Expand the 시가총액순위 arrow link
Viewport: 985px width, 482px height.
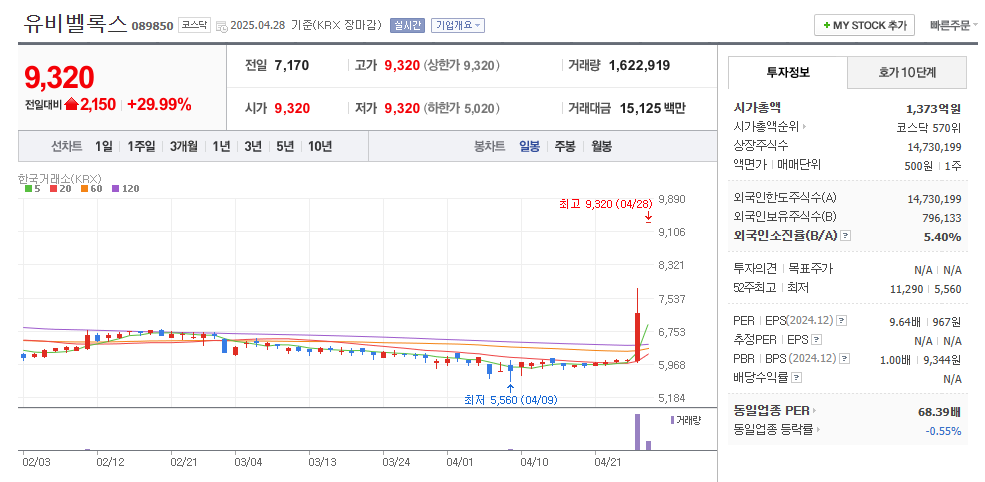(804, 127)
